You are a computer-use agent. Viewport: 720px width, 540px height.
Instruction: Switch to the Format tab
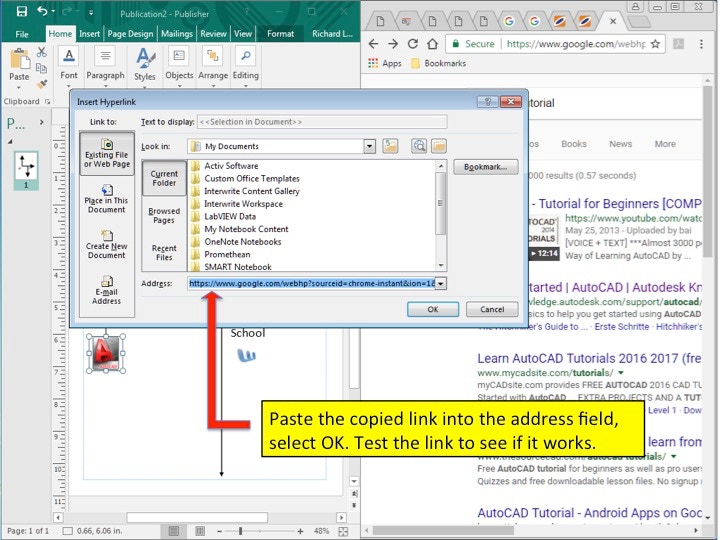(280, 34)
